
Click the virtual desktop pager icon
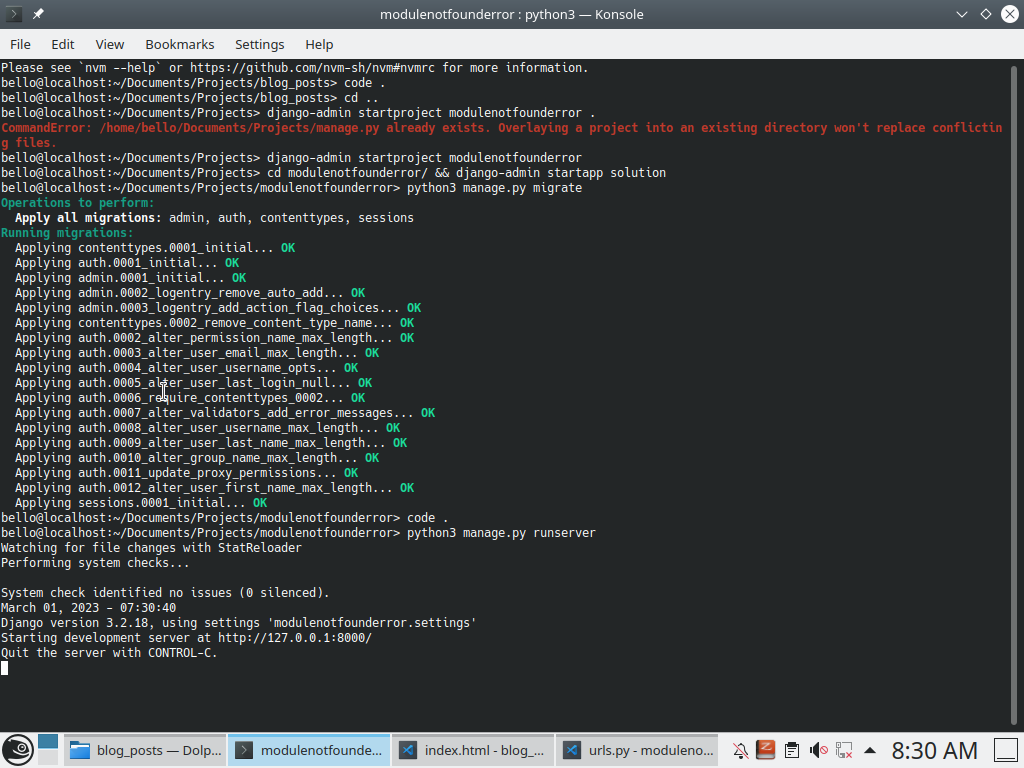coord(48,750)
